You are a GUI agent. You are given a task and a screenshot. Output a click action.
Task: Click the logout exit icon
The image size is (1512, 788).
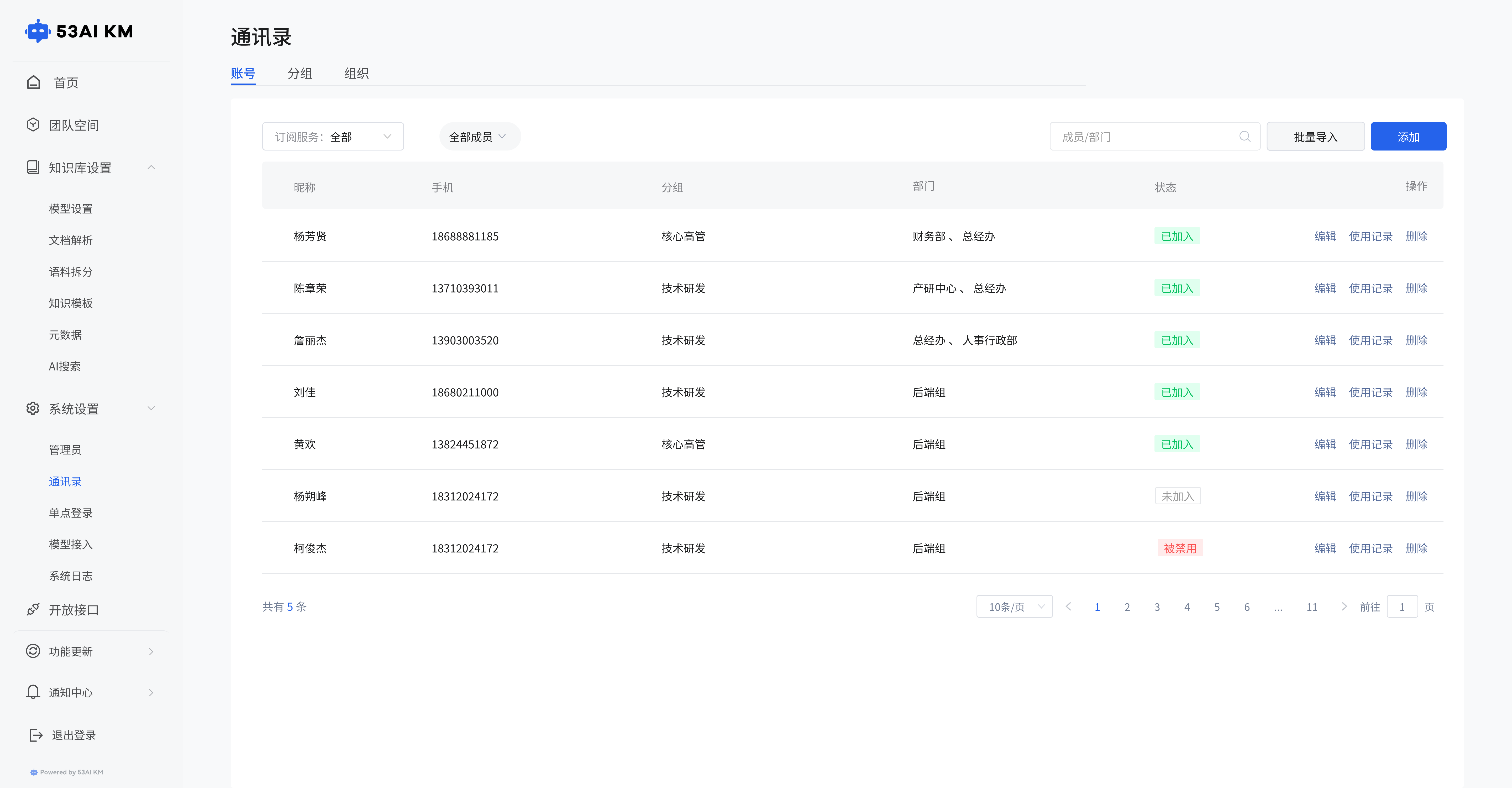pyautogui.click(x=36, y=735)
